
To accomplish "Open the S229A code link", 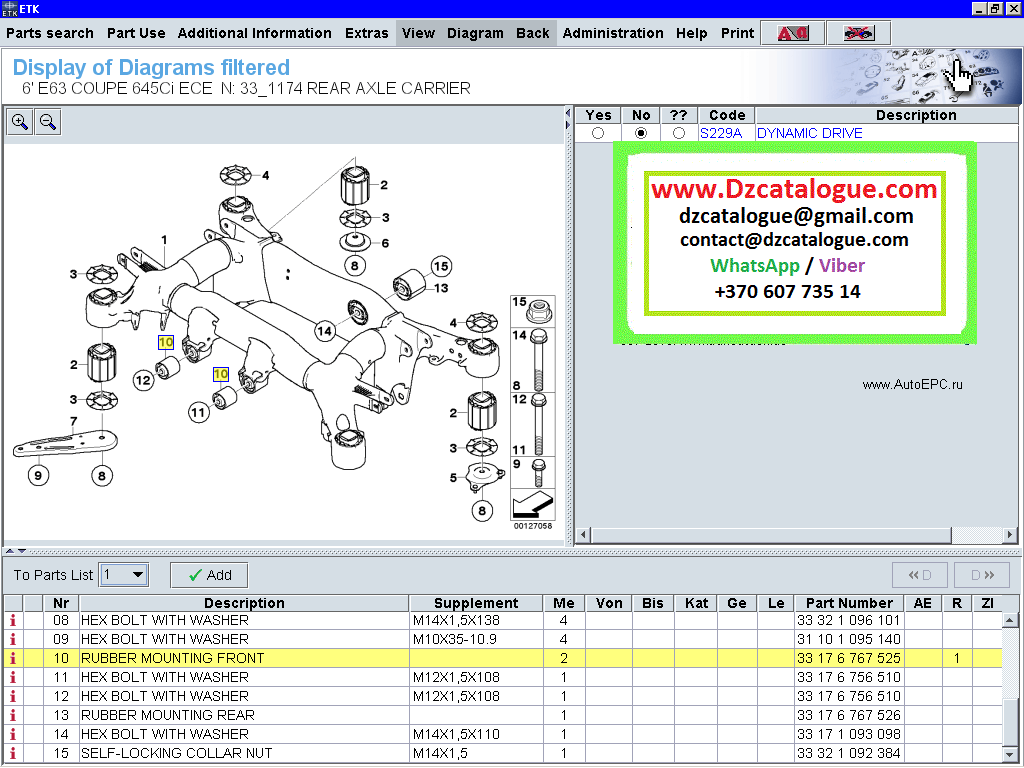I will click(x=720, y=133).
